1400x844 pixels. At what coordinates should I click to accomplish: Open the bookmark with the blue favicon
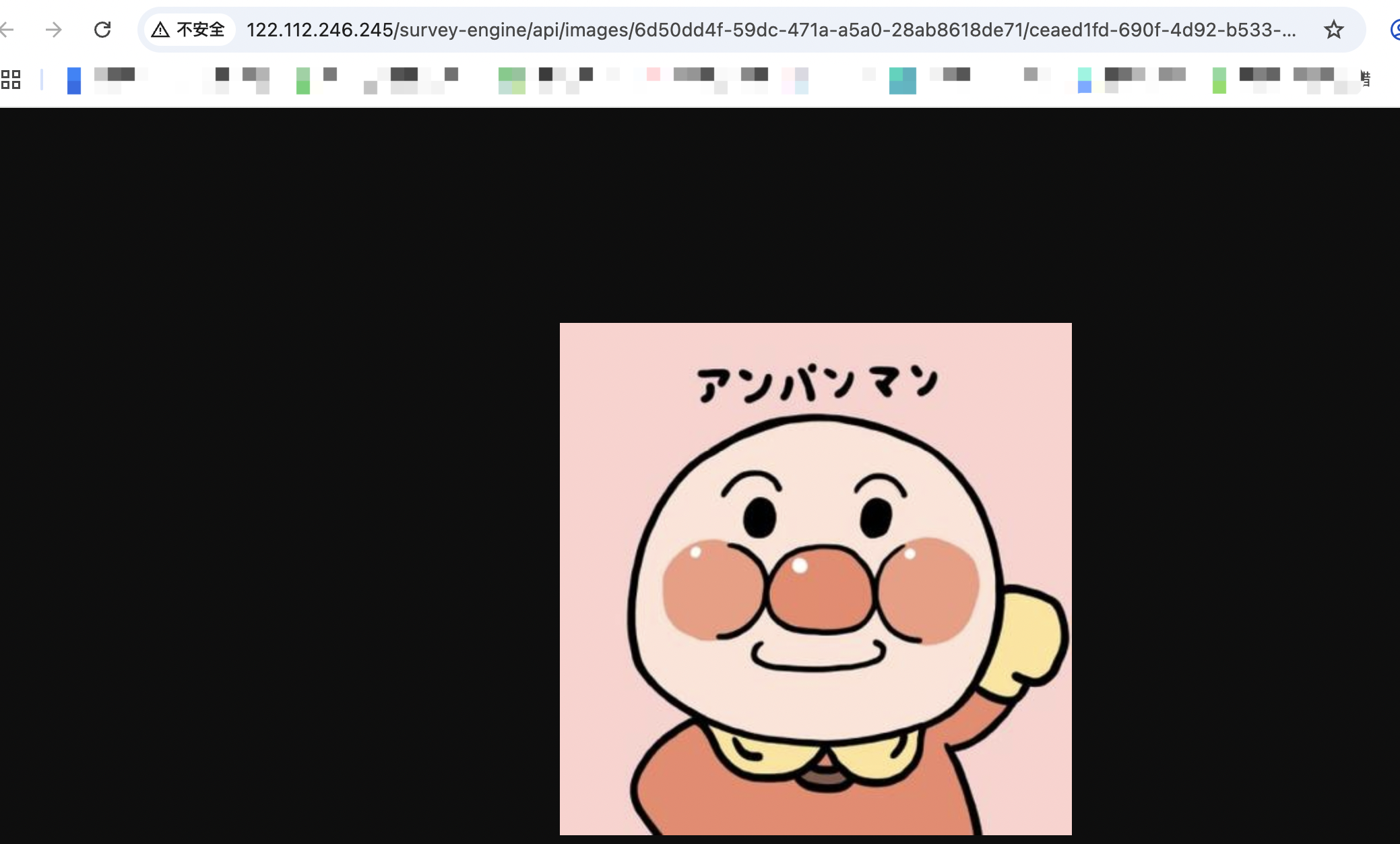74,80
